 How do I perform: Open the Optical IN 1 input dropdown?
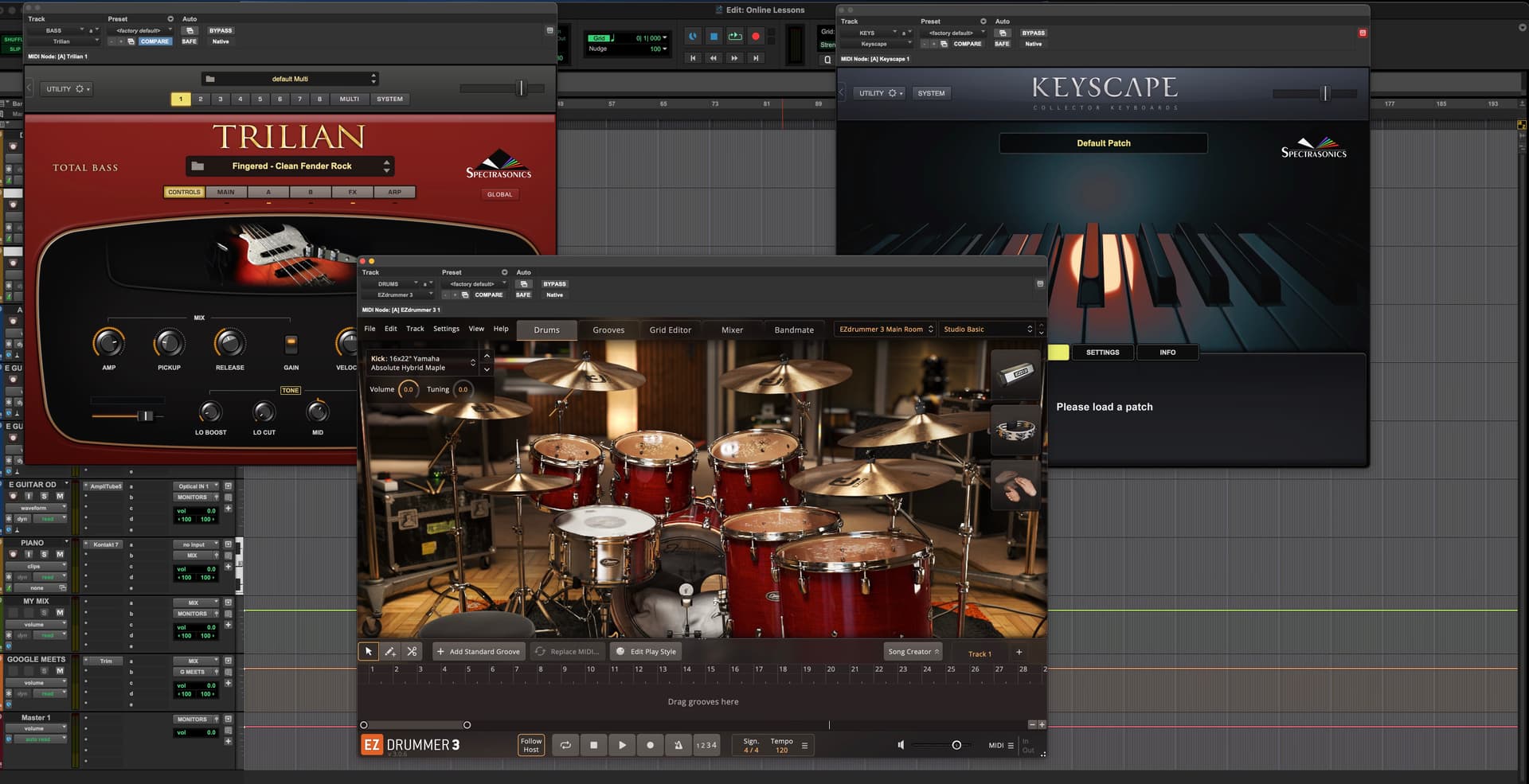(x=196, y=486)
